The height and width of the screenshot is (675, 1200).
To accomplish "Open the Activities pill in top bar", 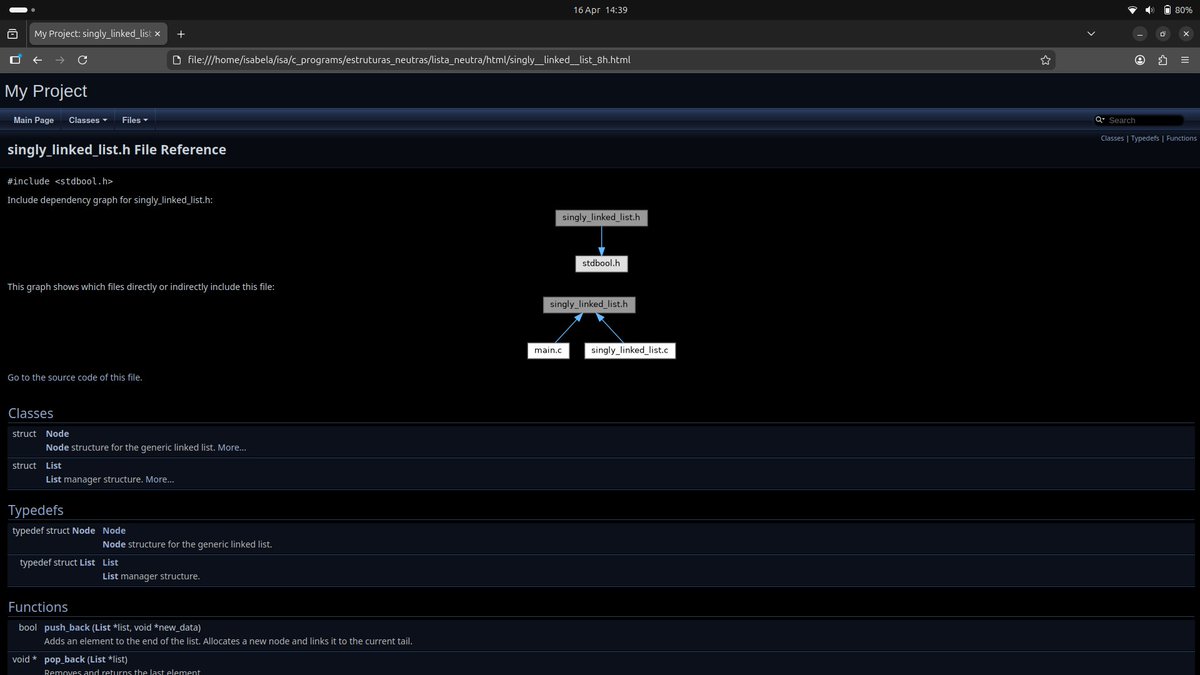I will [19, 9].
